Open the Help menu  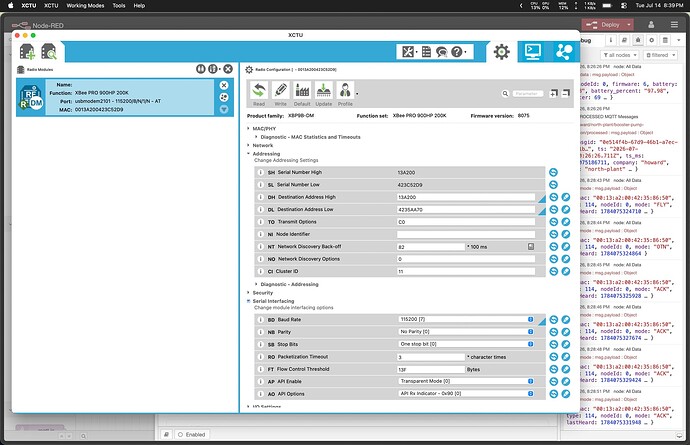click(139, 6)
